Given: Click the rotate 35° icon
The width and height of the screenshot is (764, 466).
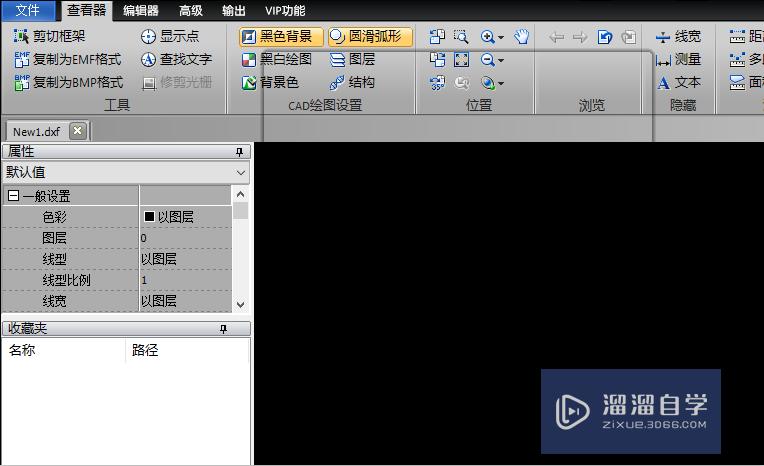Looking at the screenshot, I should (x=437, y=83).
